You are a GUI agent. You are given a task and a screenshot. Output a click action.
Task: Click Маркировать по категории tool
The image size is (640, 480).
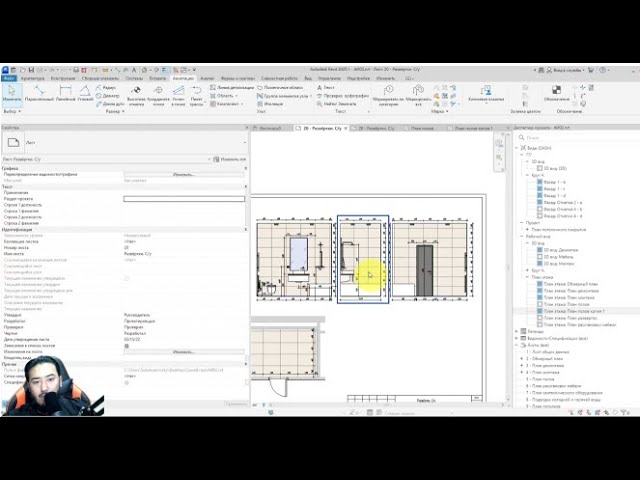pyautogui.click(x=388, y=96)
